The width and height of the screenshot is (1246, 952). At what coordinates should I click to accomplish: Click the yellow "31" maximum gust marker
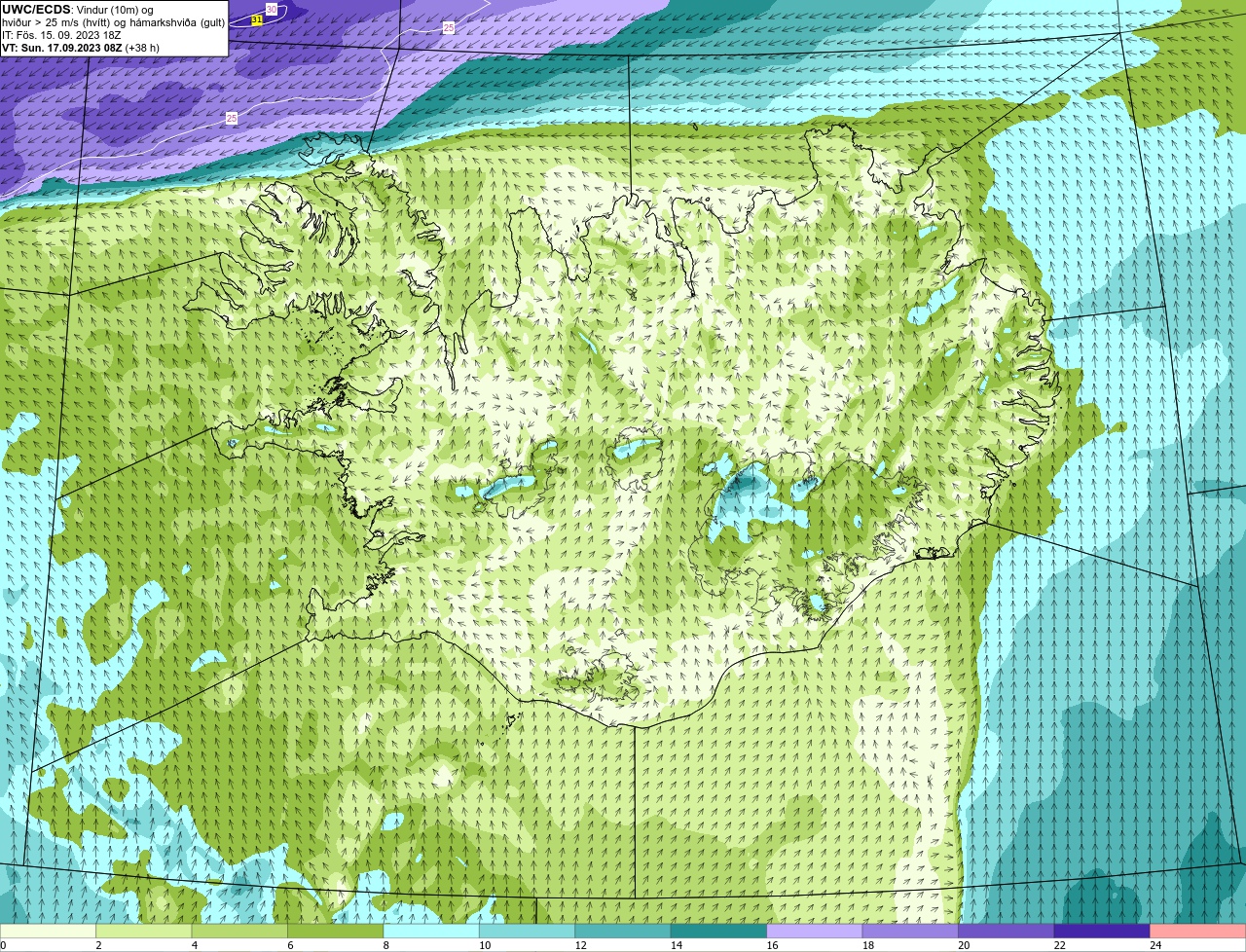click(x=257, y=19)
